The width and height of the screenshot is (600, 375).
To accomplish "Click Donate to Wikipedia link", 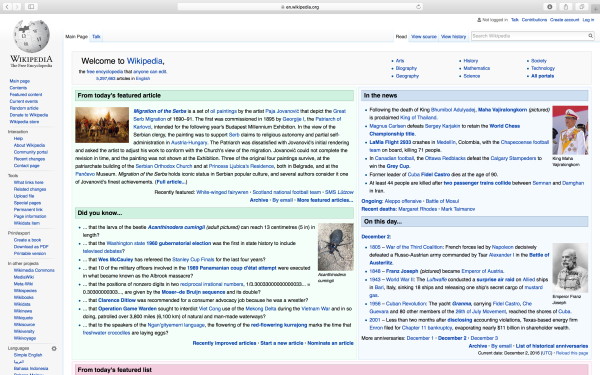I will [29, 115].
